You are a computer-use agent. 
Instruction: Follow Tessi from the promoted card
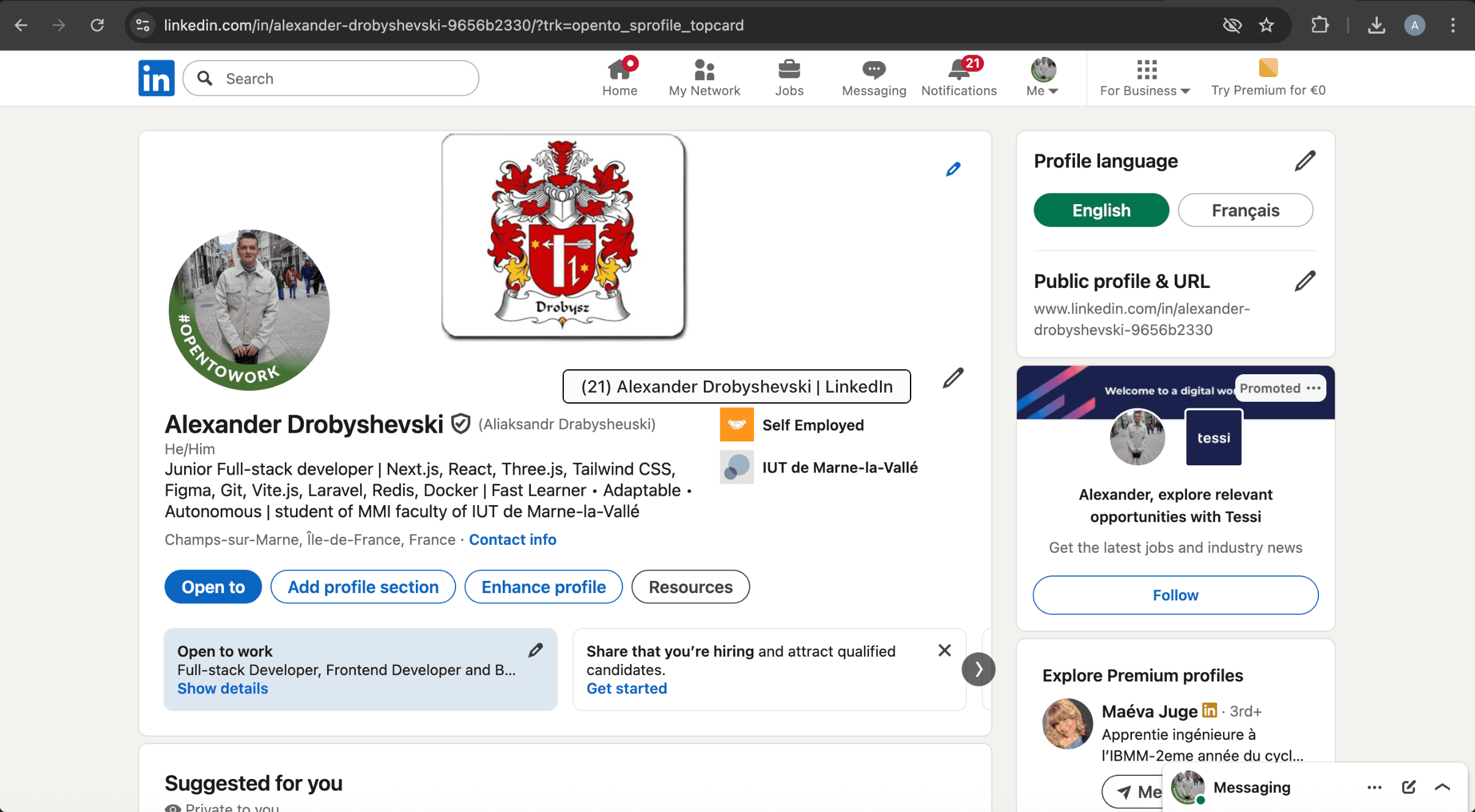[x=1175, y=595]
